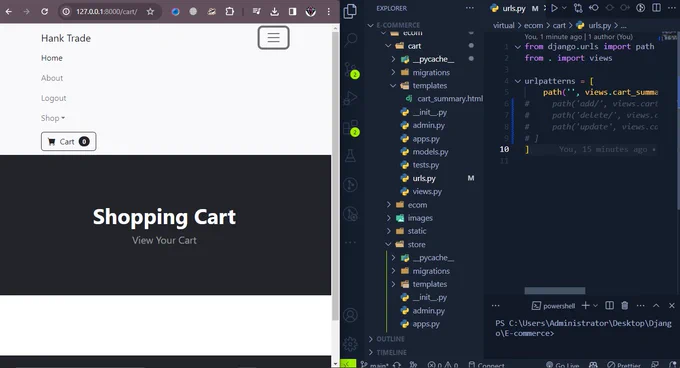Open Source Control activity icon
680x368 pixels.
tap(350, 69)
